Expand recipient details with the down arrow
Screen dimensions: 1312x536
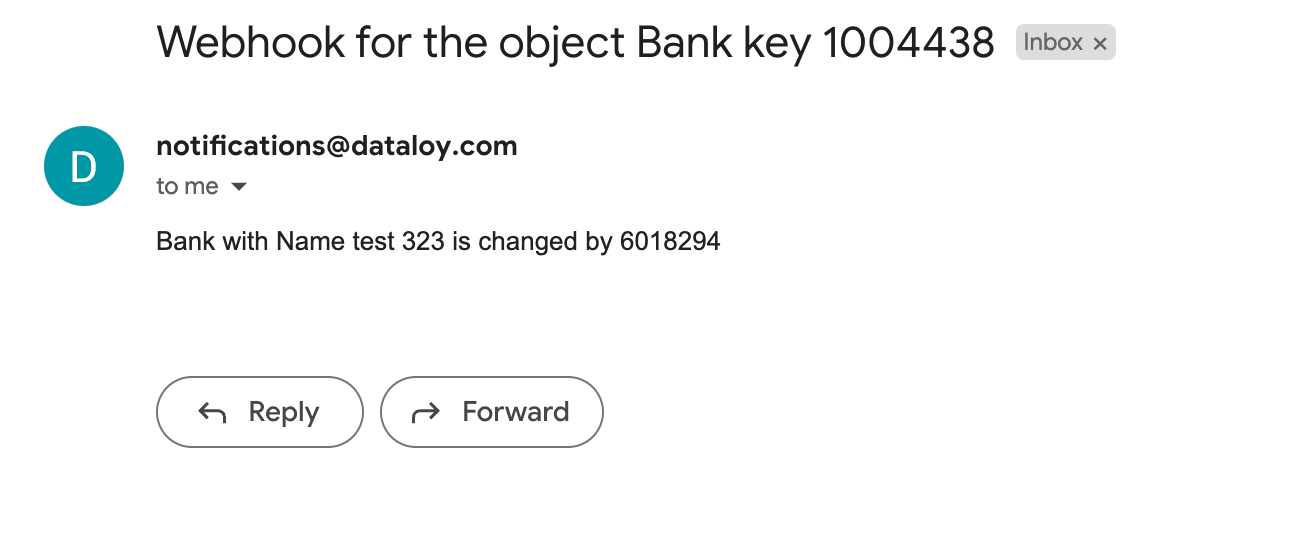coord(239,187)
